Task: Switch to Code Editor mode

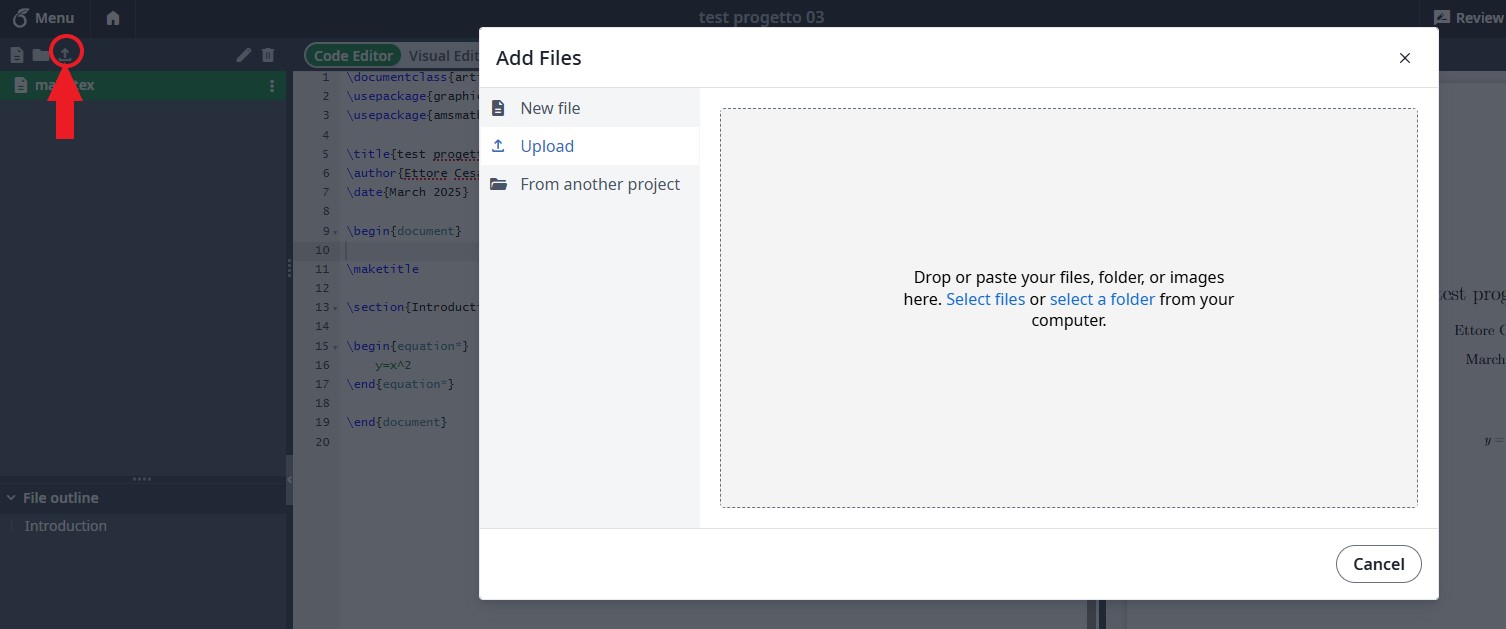Action: (353, 56)
